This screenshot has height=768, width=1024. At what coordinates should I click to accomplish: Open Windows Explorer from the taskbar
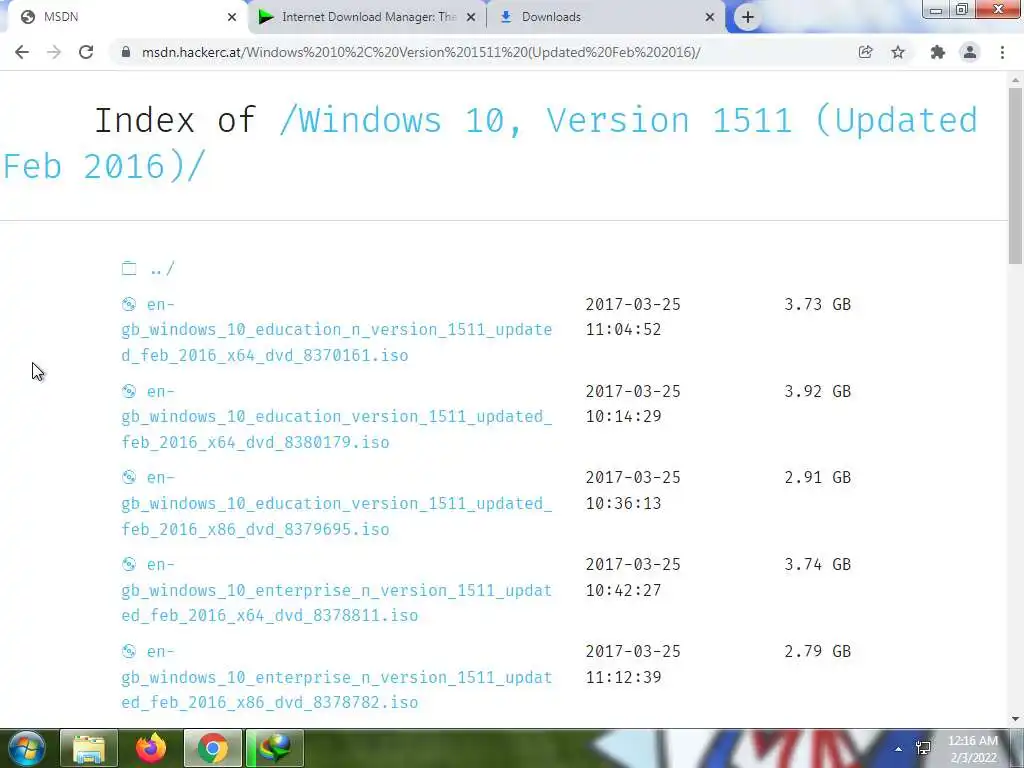(89, 748)
